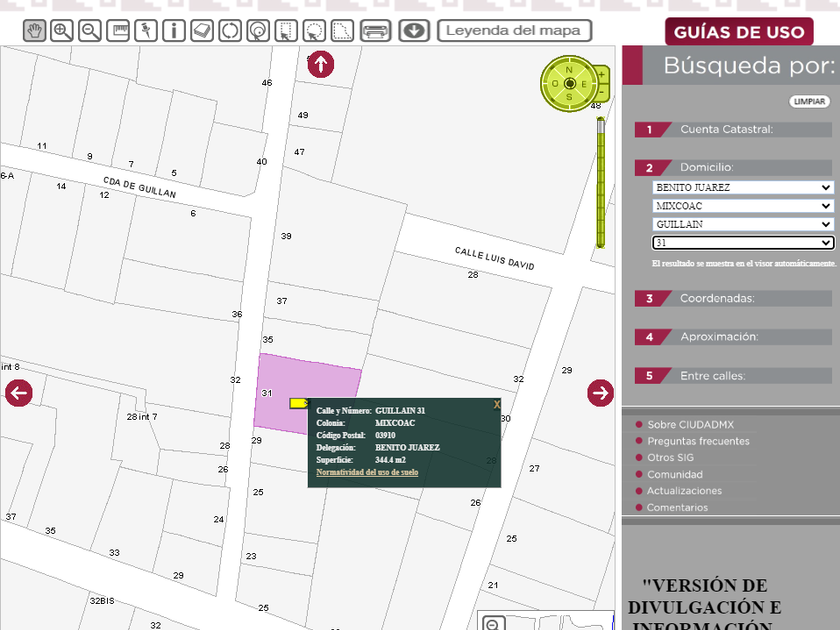This screenshot has width=840, height=630.
Task: Expand the Coordenadas search section
Action: [x=718, y=298]
